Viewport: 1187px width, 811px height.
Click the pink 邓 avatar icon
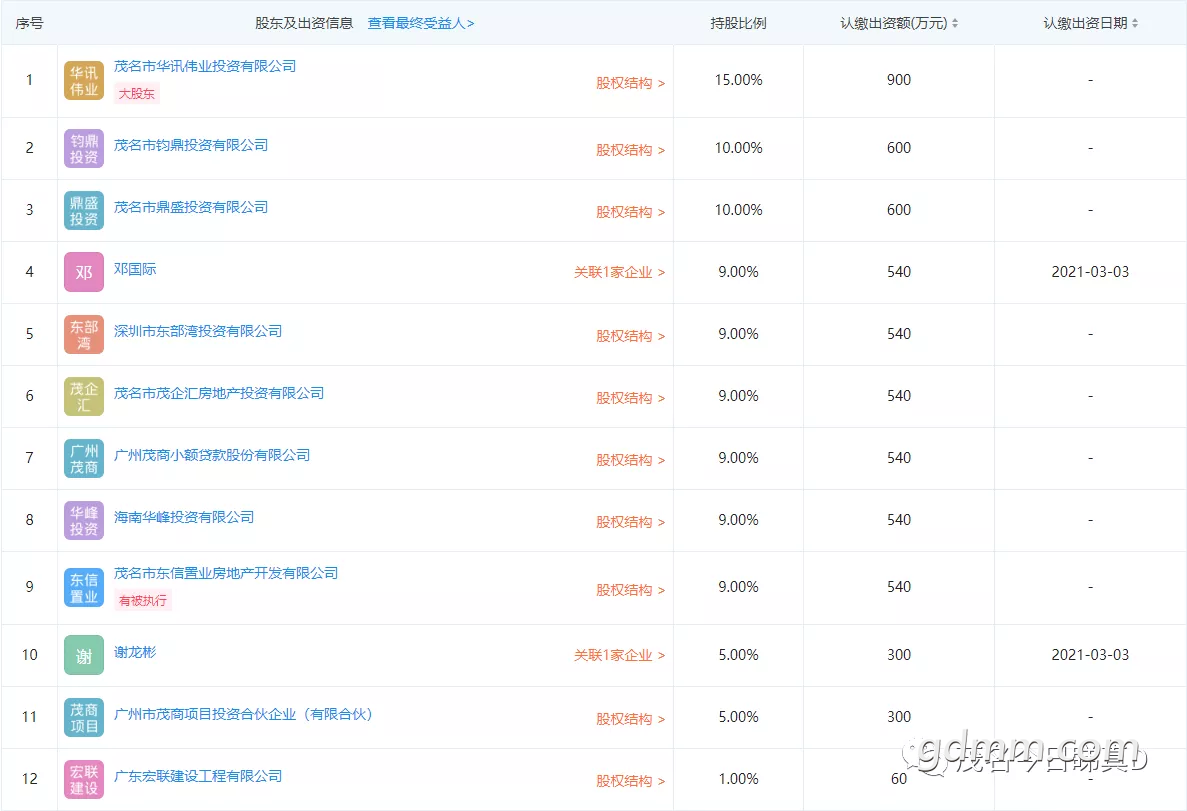(84, 273)
